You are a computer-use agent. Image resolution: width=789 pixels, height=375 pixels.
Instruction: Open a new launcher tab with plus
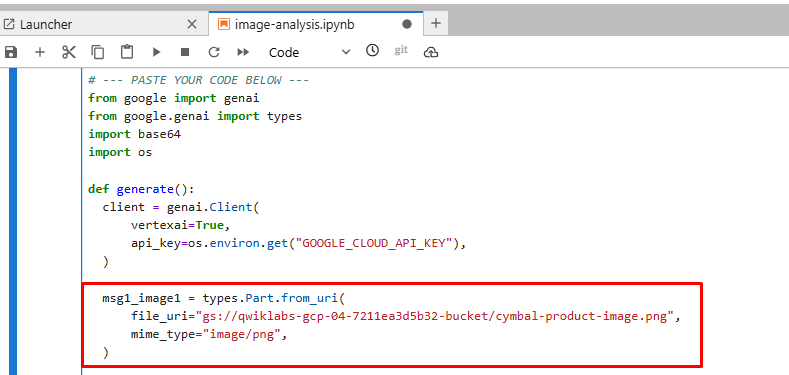[x=436, y=23]
